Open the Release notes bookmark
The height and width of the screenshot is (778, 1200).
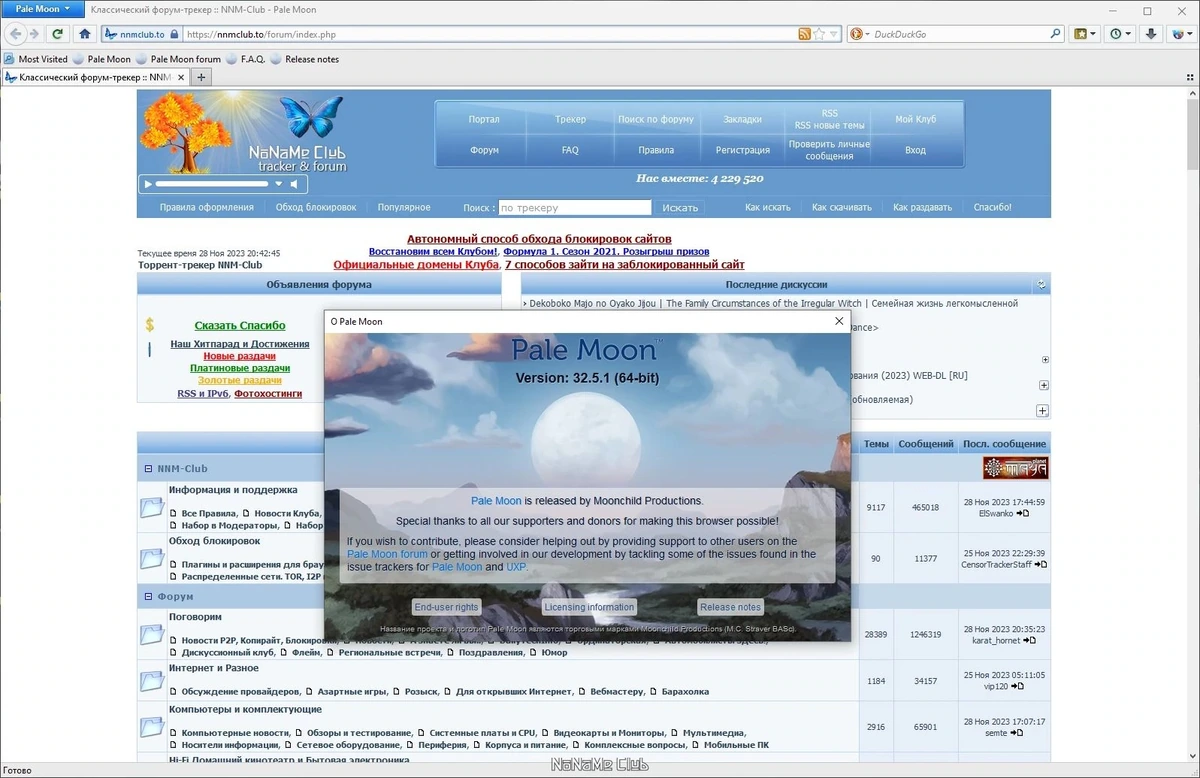pyautogui.click(x=305, y=59)
